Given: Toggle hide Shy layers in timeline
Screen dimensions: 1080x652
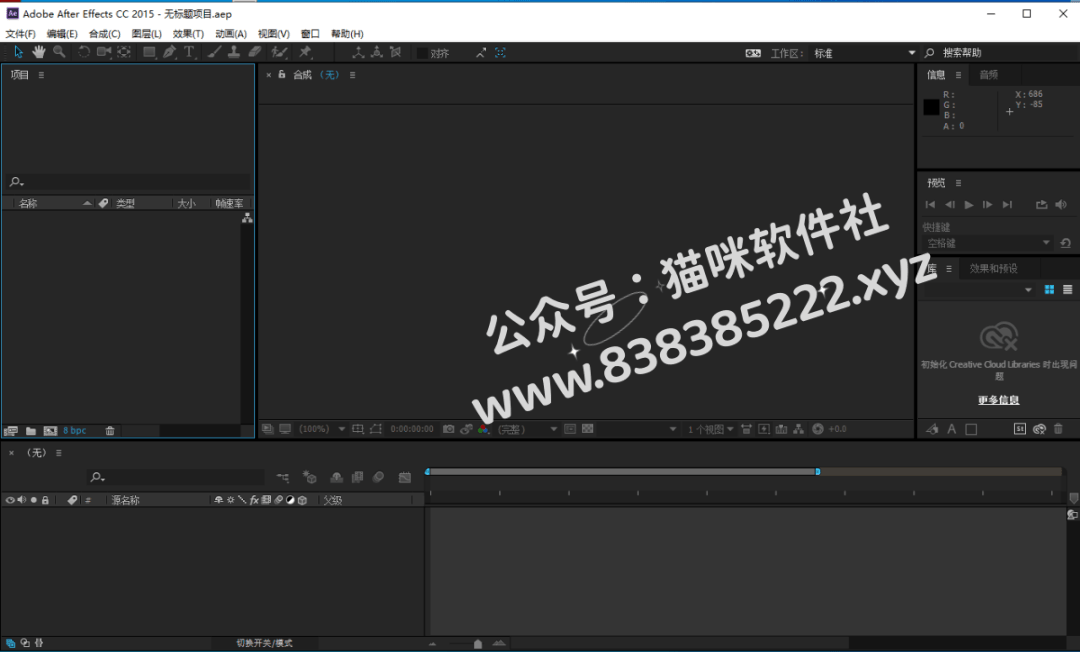Looking at the screenshot, I should click(x=336, y=477).
